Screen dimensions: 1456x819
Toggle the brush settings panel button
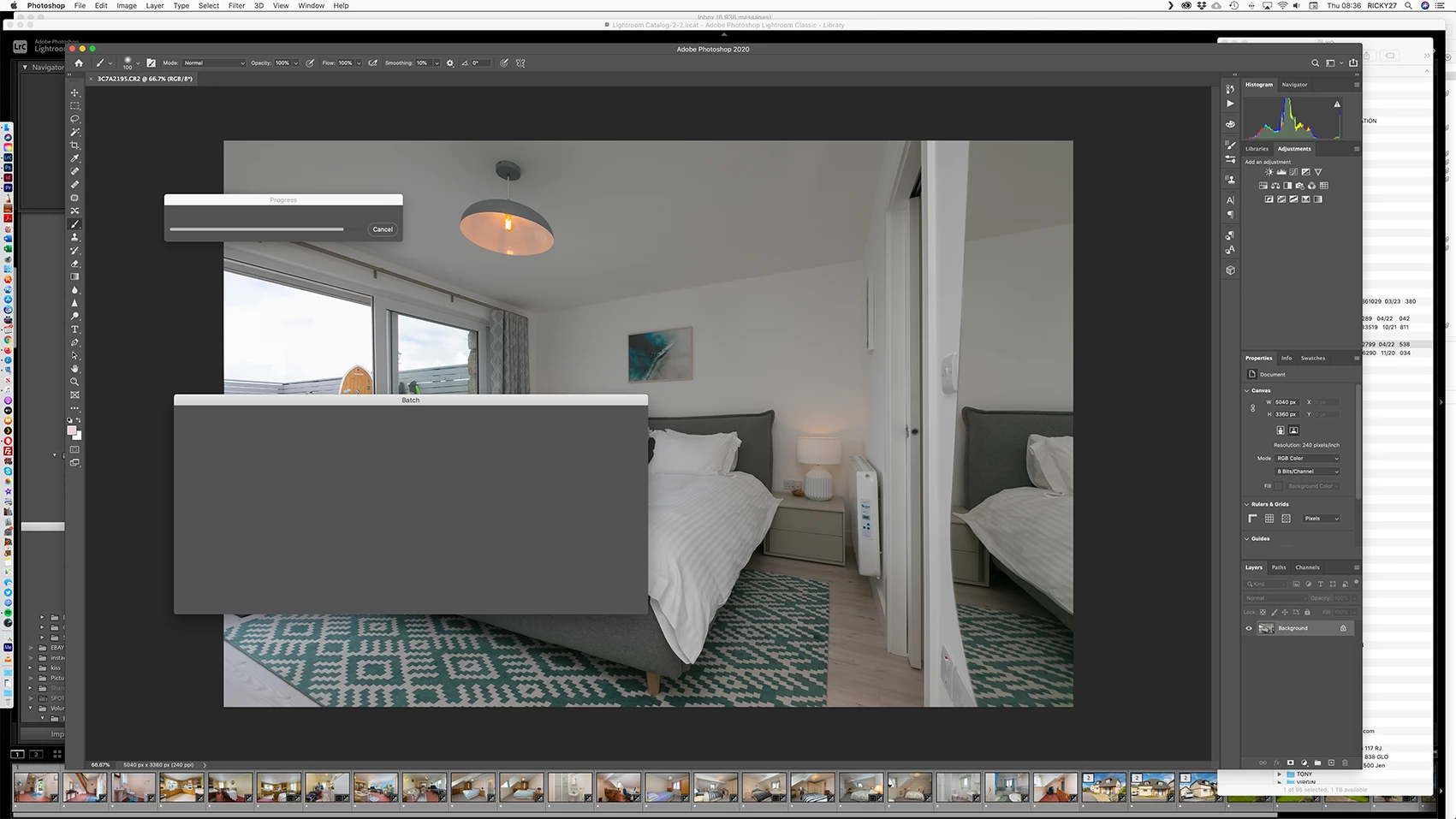click(x=152, y=62)
